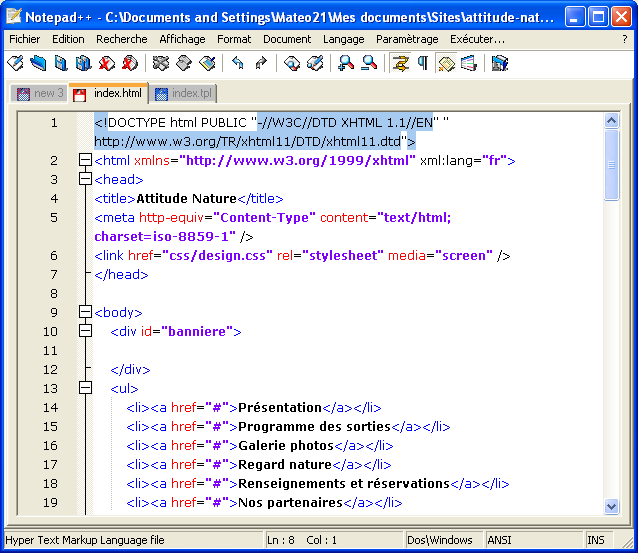Click the Cut scissors toolbar icon
The width and height of the screenshot is (638, 553).
click(x=160, y=63)
